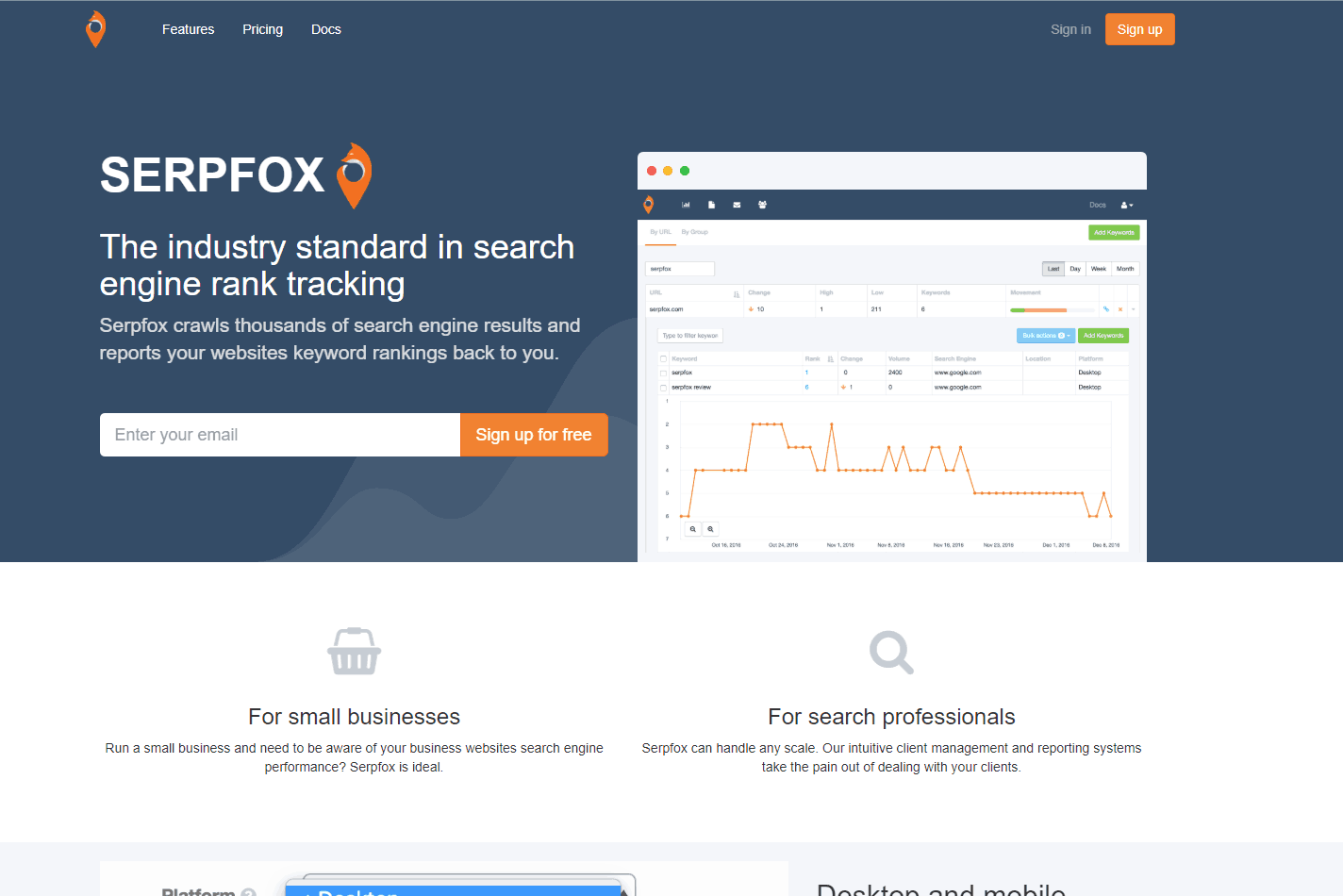Screen dimensions: 1343x896
Task: Switch to By URL tab in preview
Action: [660, 232]
